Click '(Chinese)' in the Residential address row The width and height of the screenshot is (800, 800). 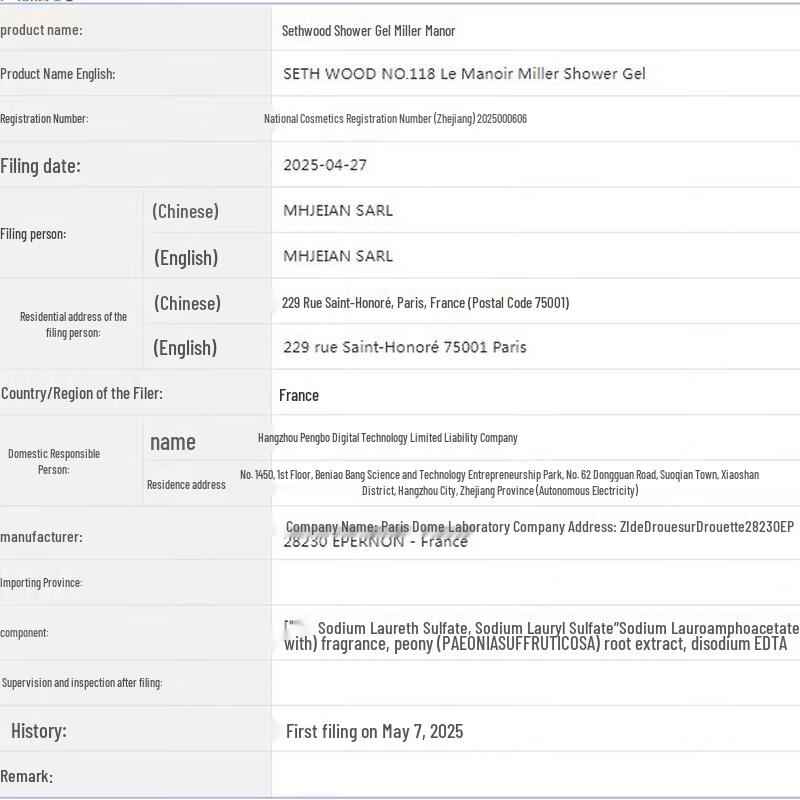[187, 303]
